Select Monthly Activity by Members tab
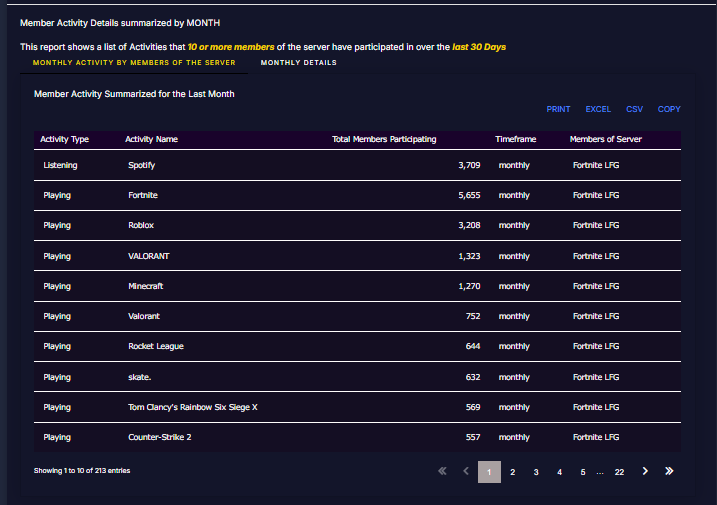 click(134, 63)
